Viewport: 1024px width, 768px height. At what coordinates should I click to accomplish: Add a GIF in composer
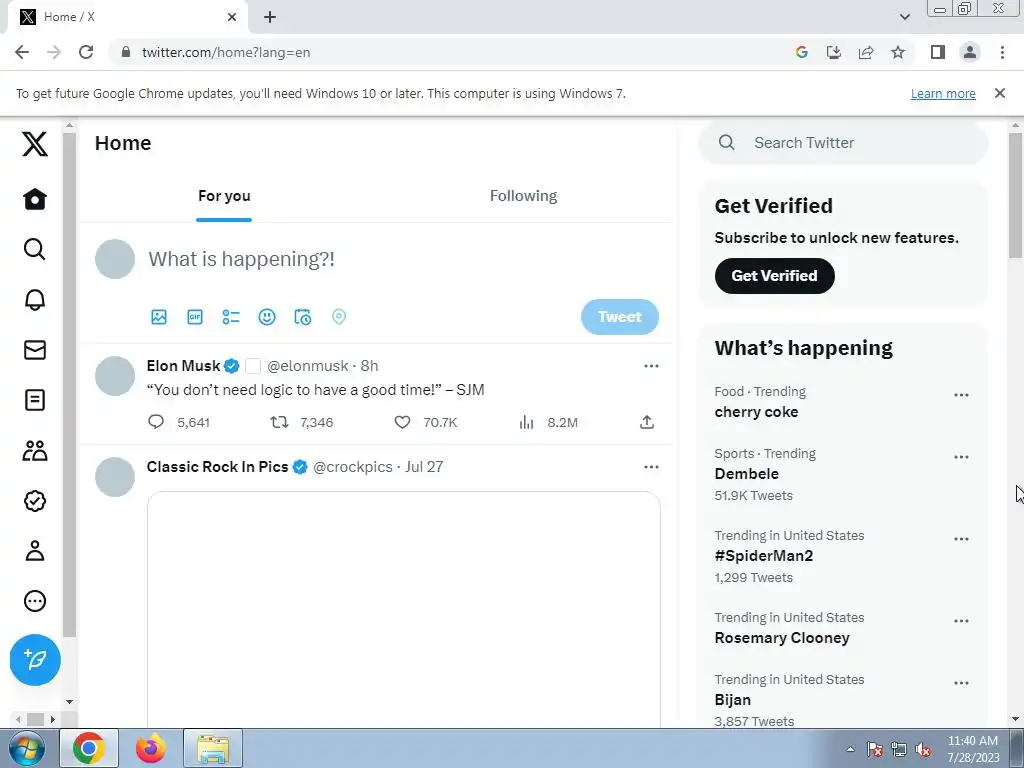tap(195, 317)
